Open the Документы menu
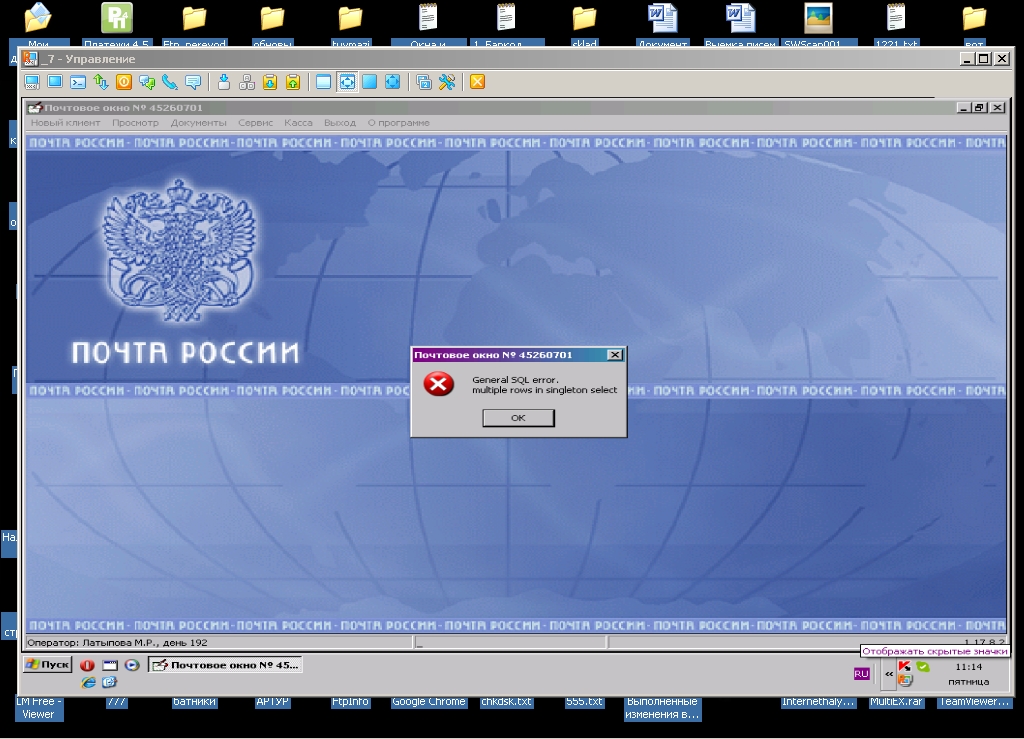The height and width of the screenshot is (739, 1024). click(x=199, y=123)
